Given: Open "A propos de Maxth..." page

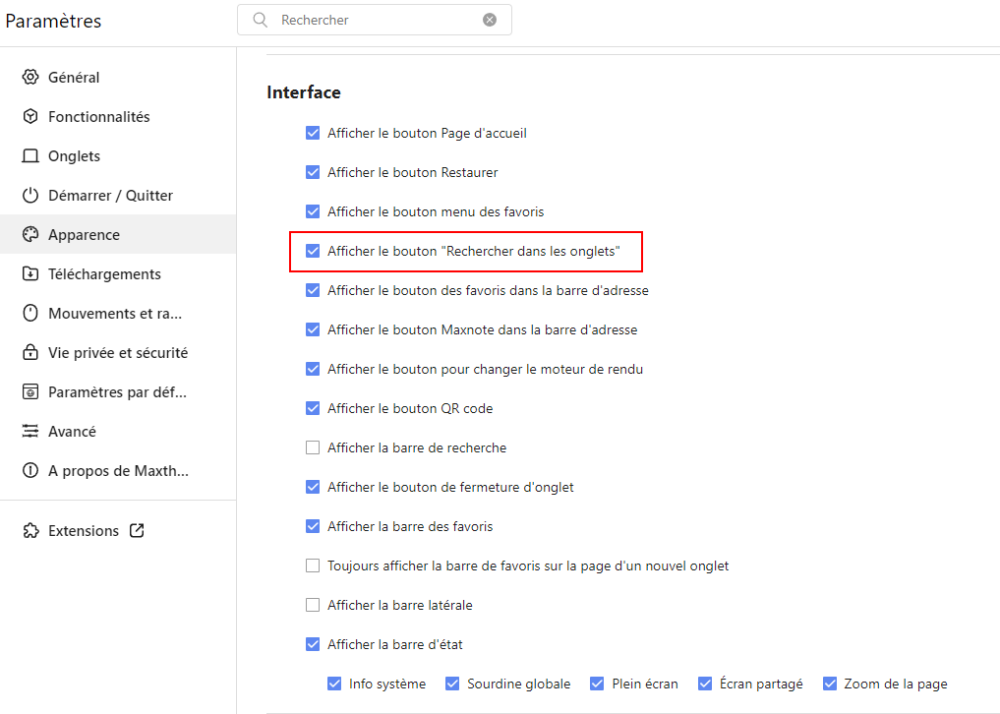Looking at the screenshot, I should (x=118, y=471).
